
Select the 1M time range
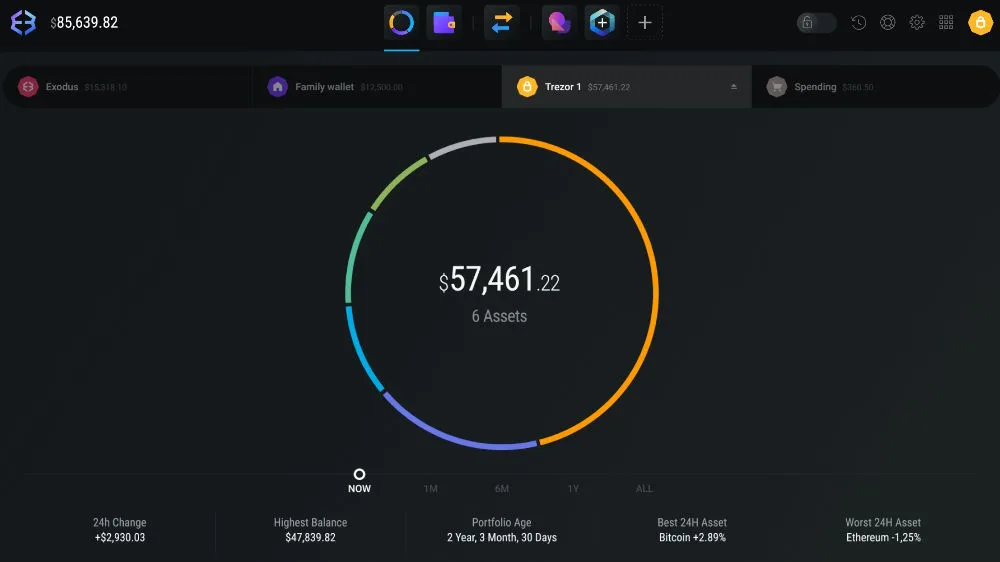(430, 489)
